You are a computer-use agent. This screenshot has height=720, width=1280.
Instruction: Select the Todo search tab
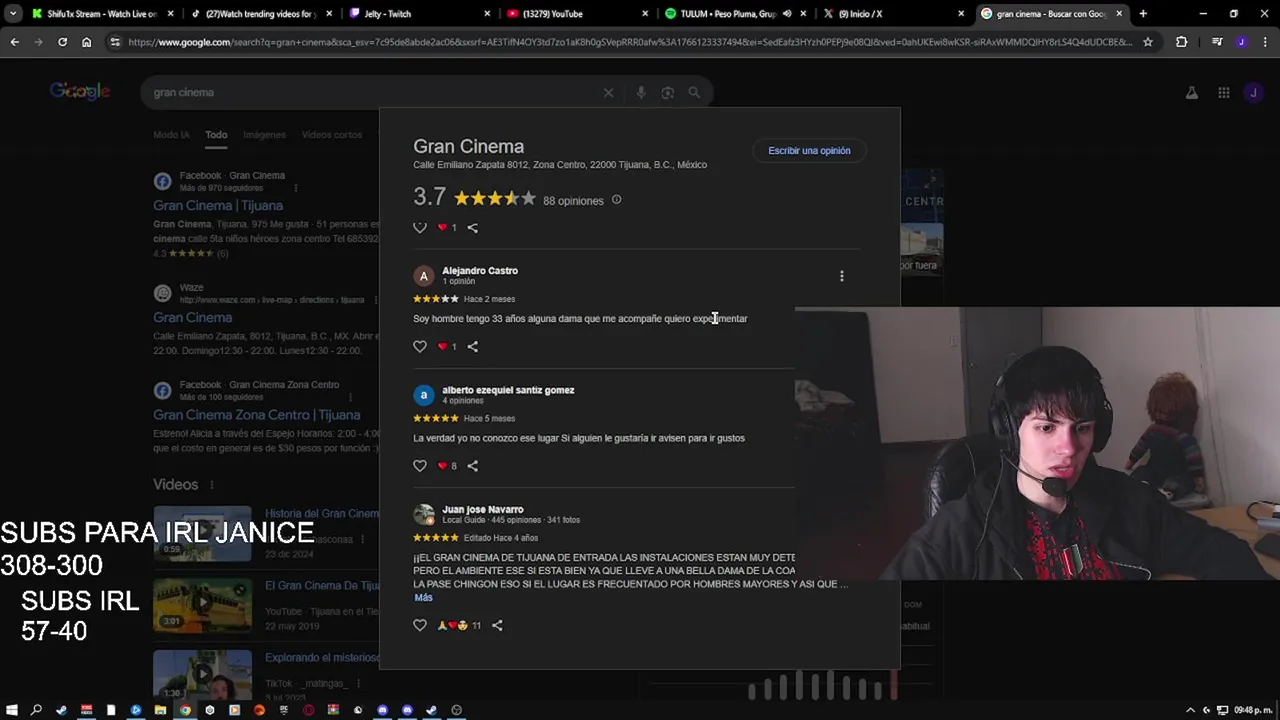click(x=216, y=135)
